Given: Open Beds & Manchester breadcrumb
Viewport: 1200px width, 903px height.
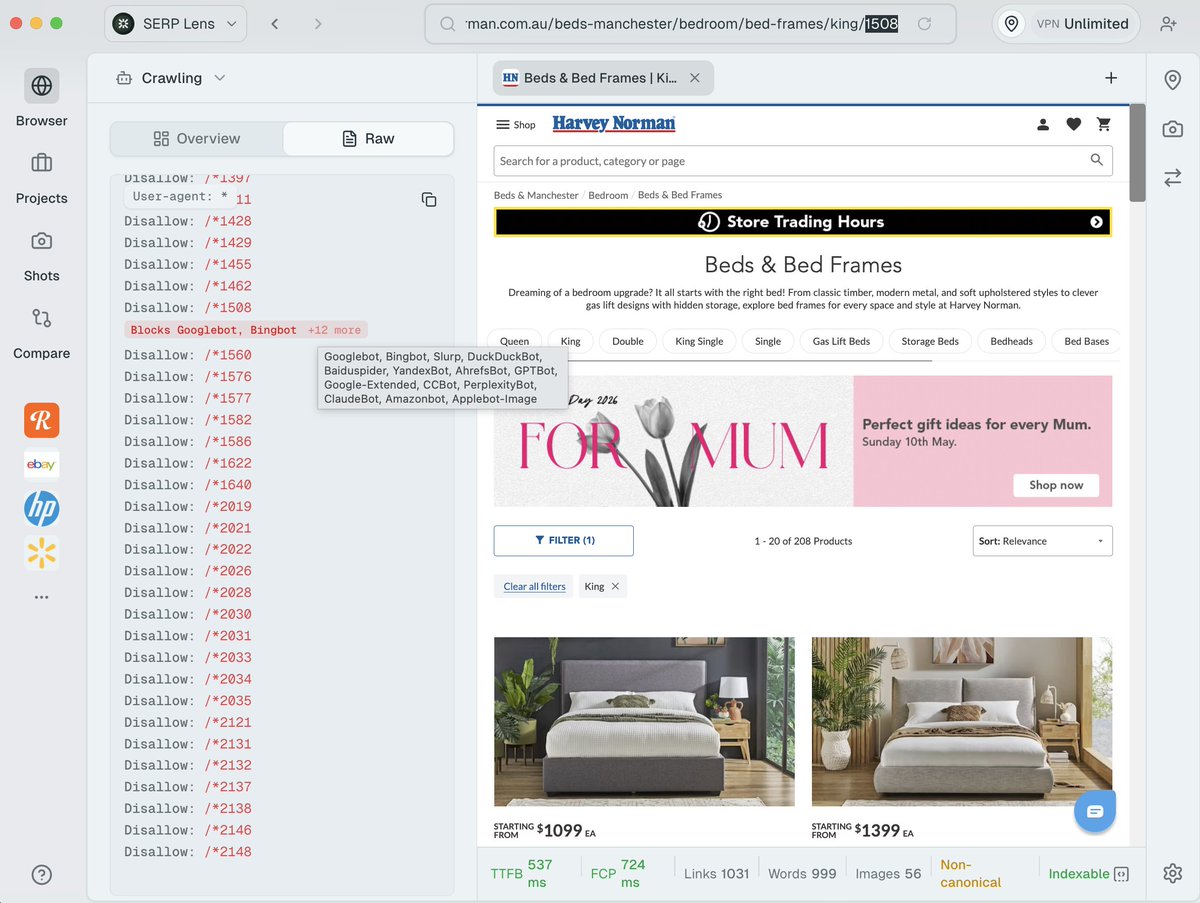Looking at the screenshot, I should tap(536, 195).
